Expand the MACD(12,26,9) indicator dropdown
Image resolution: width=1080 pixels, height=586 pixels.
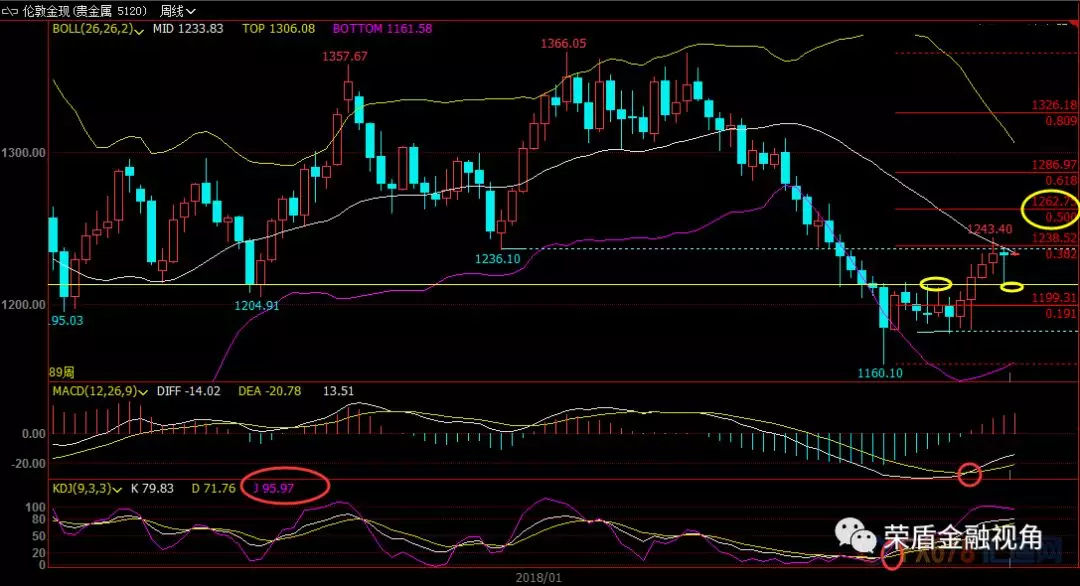coord(144,391)
